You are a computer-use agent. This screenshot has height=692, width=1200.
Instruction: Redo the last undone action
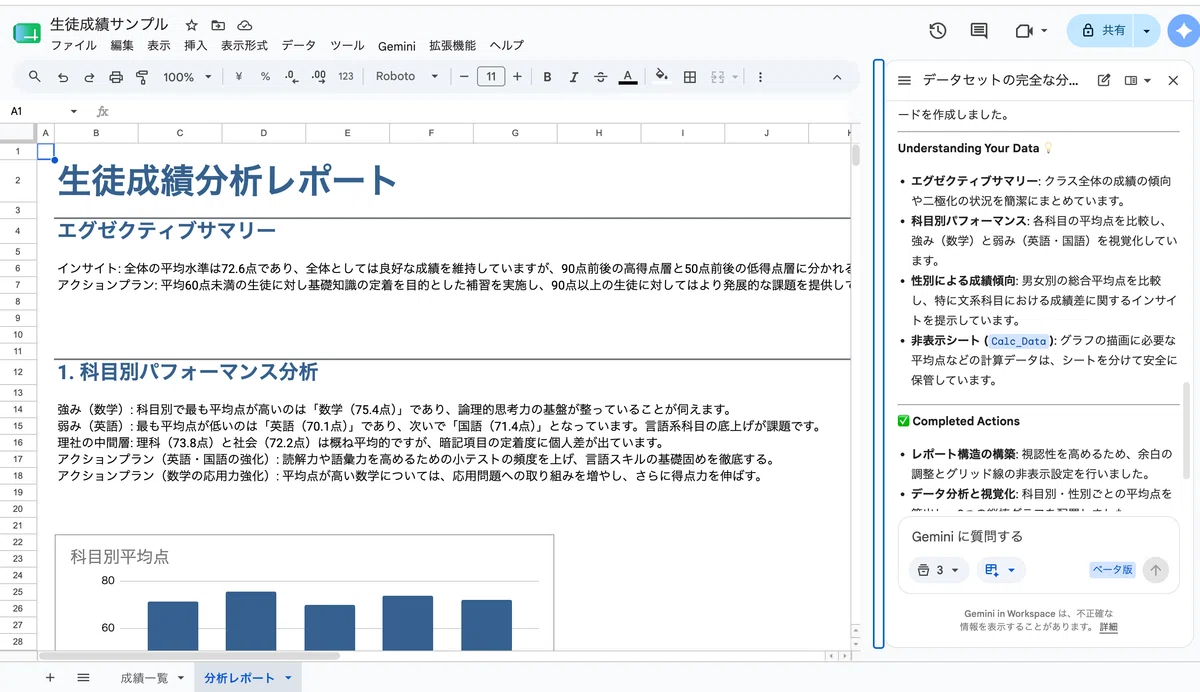click(89, 77)
